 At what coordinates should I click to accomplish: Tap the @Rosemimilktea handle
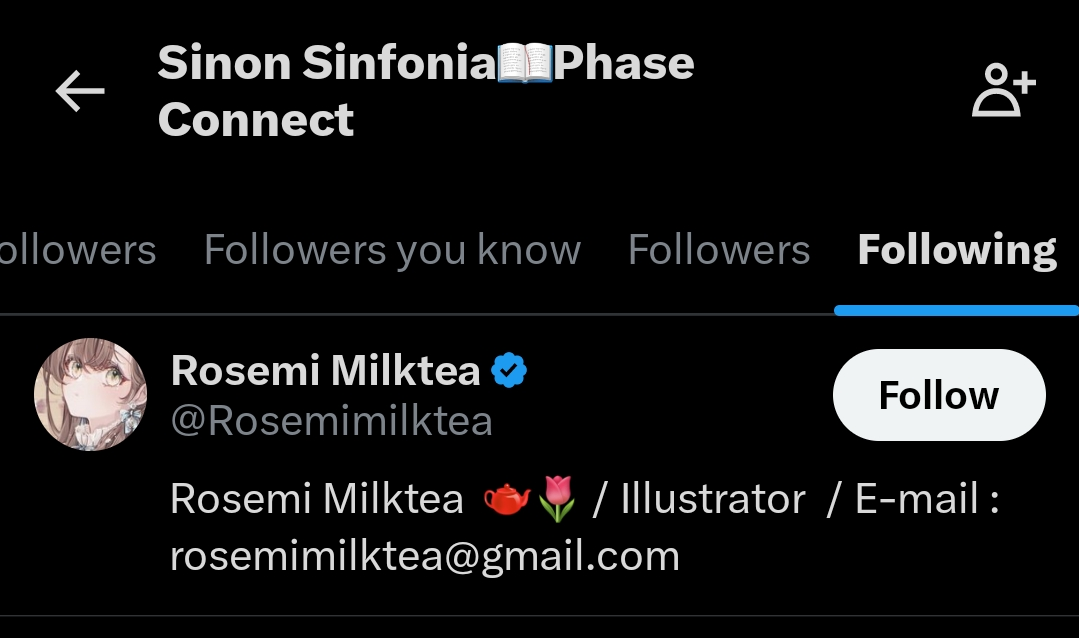(x=331, y=421)
